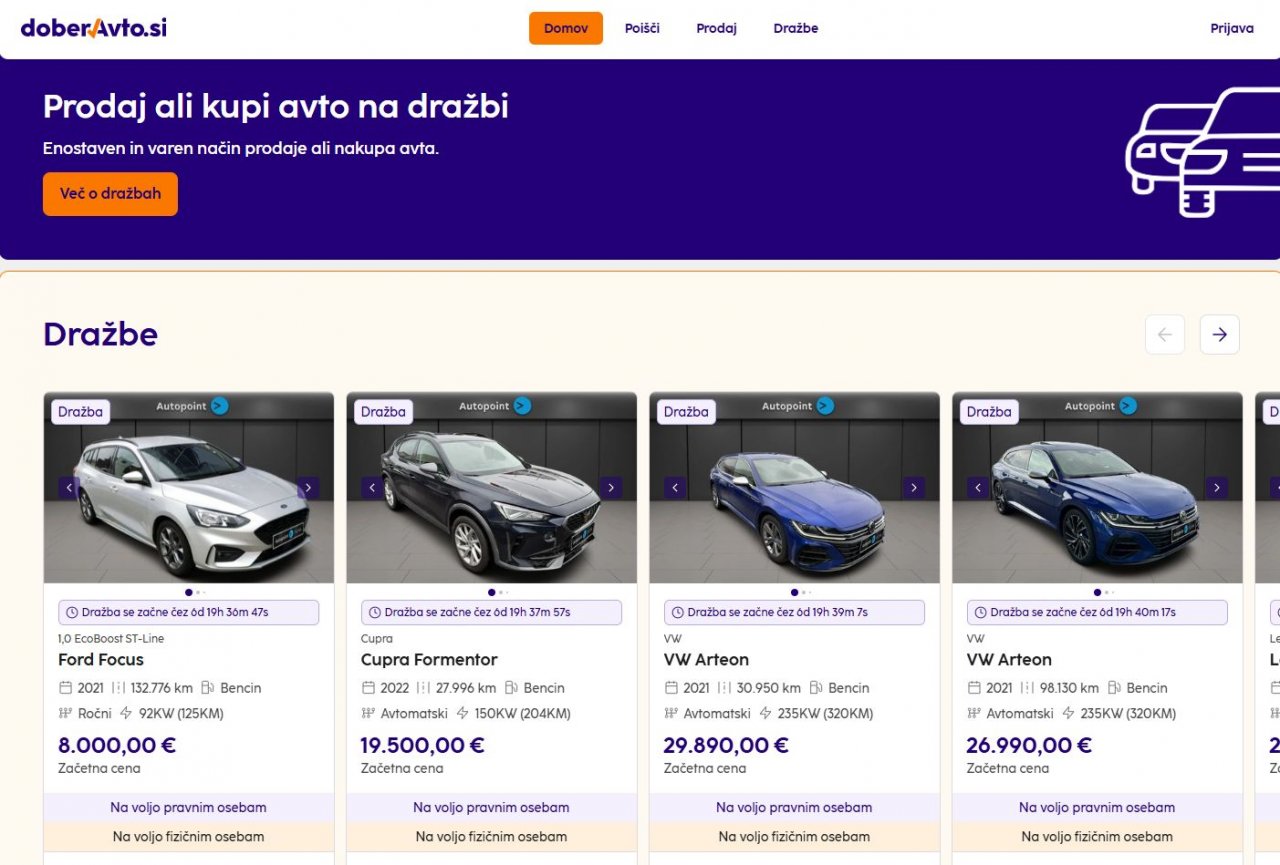Click Na voljo pravnim osebam under Ford Focus
This screenshot has height=865, width=1280.
(x=189, y=808)
